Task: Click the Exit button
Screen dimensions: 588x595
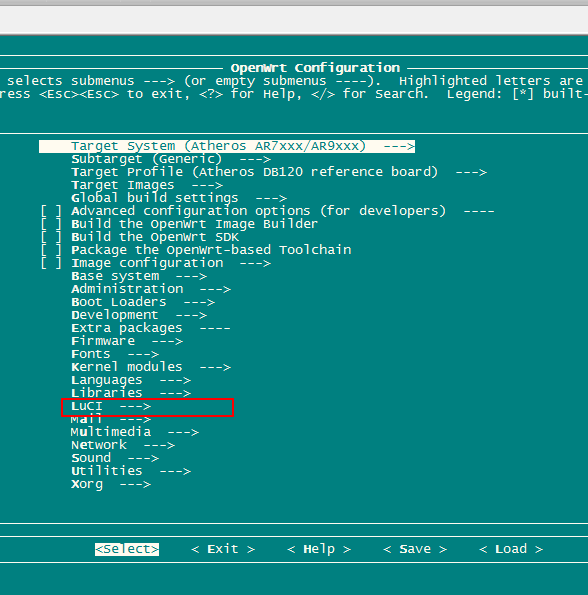Action: tap(223, 549)
